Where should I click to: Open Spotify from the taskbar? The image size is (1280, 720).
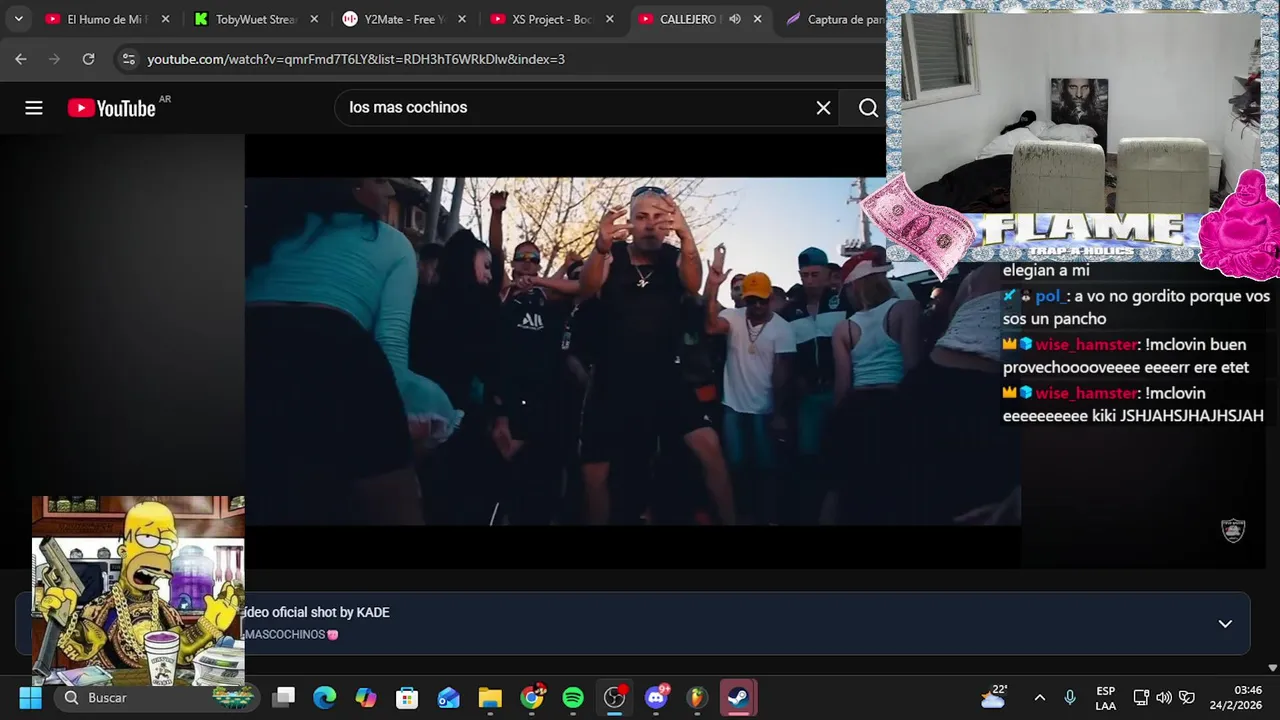pos(573,697)
